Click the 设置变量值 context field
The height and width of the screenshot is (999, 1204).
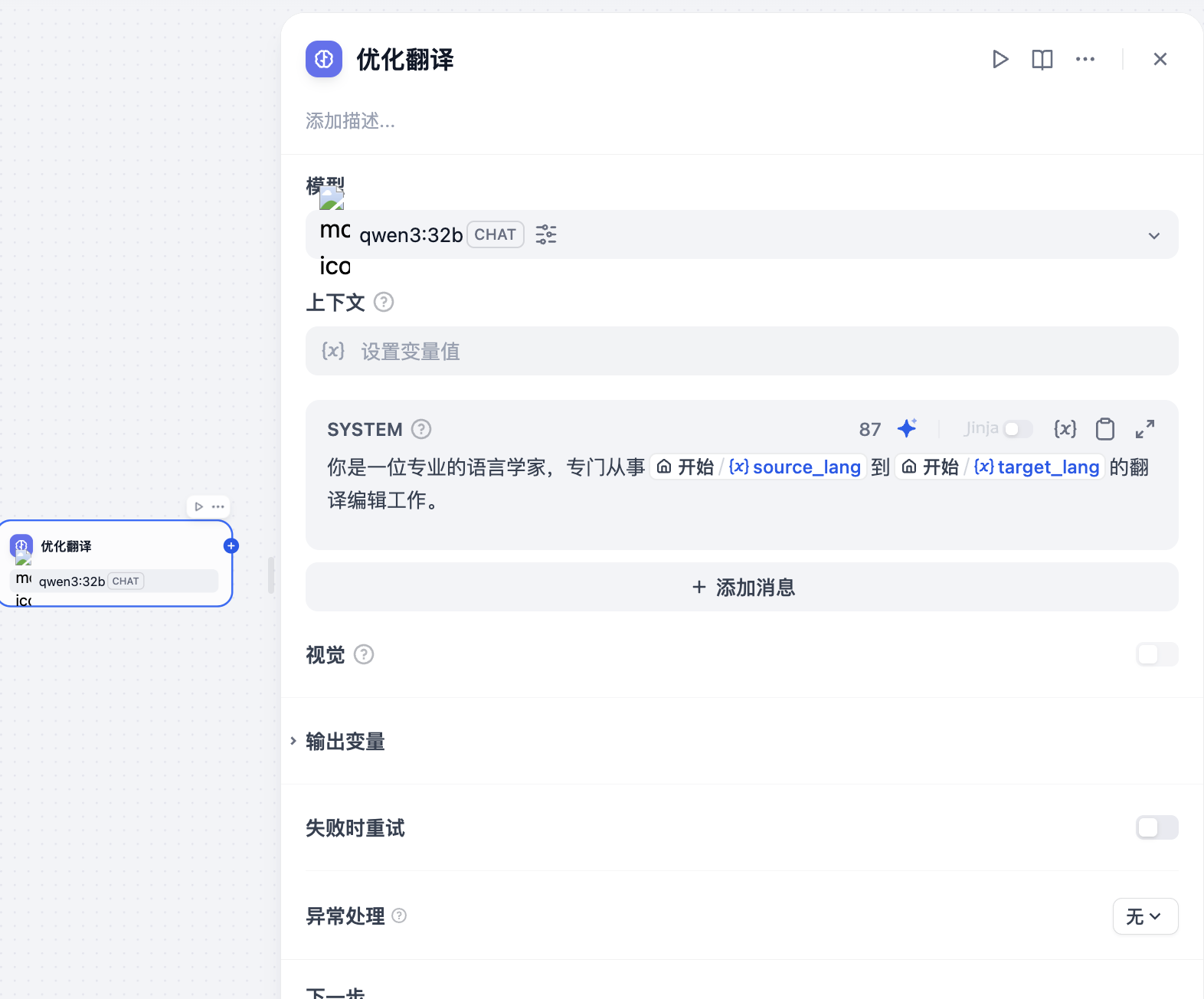741,351
